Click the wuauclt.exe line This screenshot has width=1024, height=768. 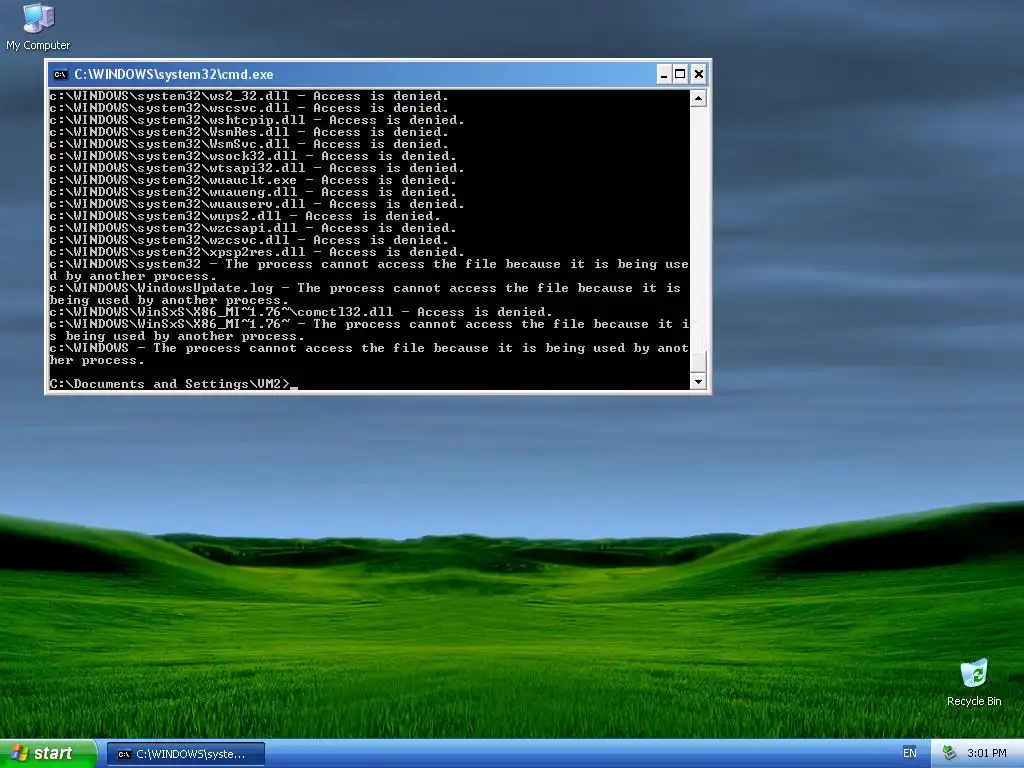(x=253, y=180)
